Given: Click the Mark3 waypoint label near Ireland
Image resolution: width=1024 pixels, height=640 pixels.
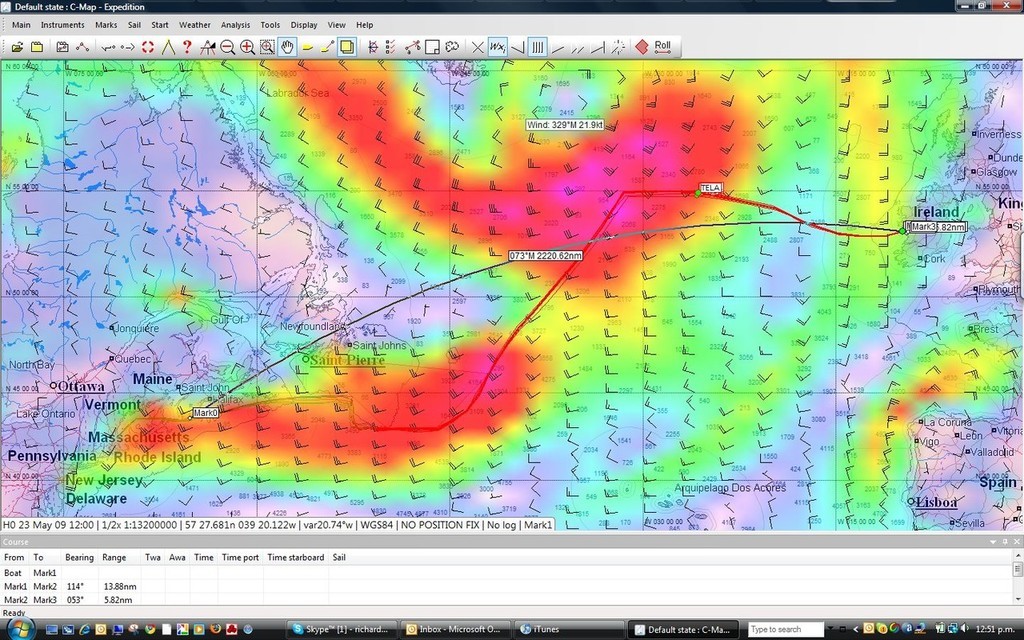Looking at the screenshot, I should click(x=923, y=227).
